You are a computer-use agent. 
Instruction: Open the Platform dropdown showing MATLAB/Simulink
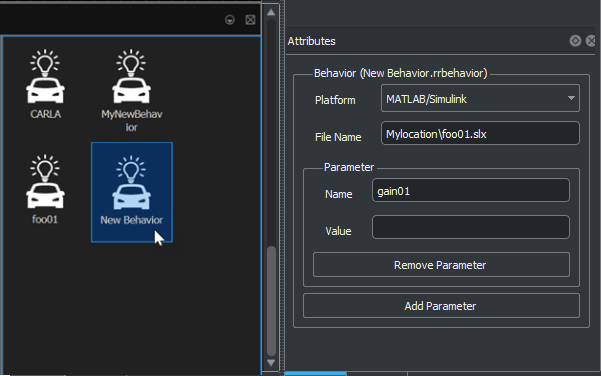pos(480,99)
